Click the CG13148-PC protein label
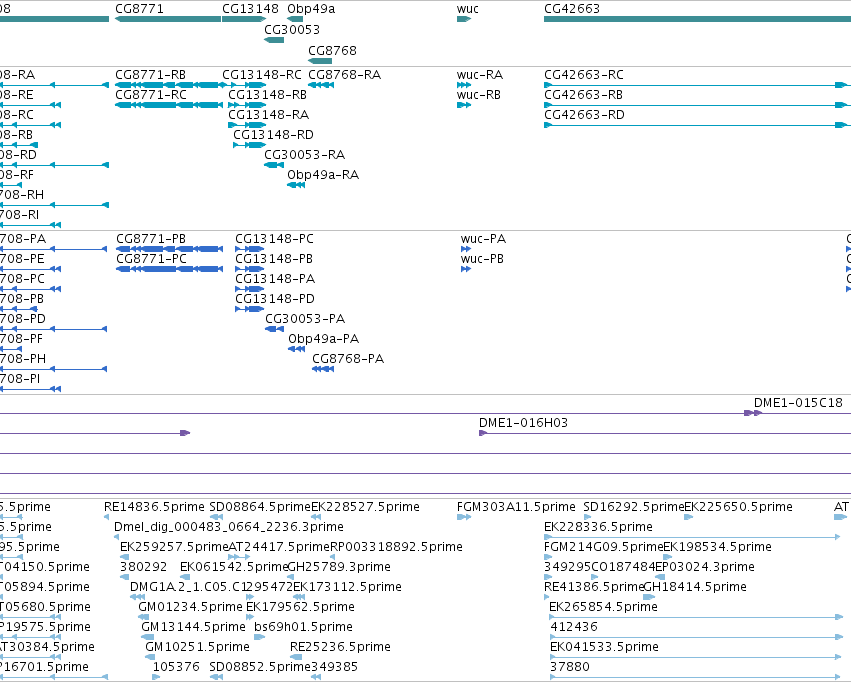The height and width of the screenshot is (682, 851). (x=274, y=239)
